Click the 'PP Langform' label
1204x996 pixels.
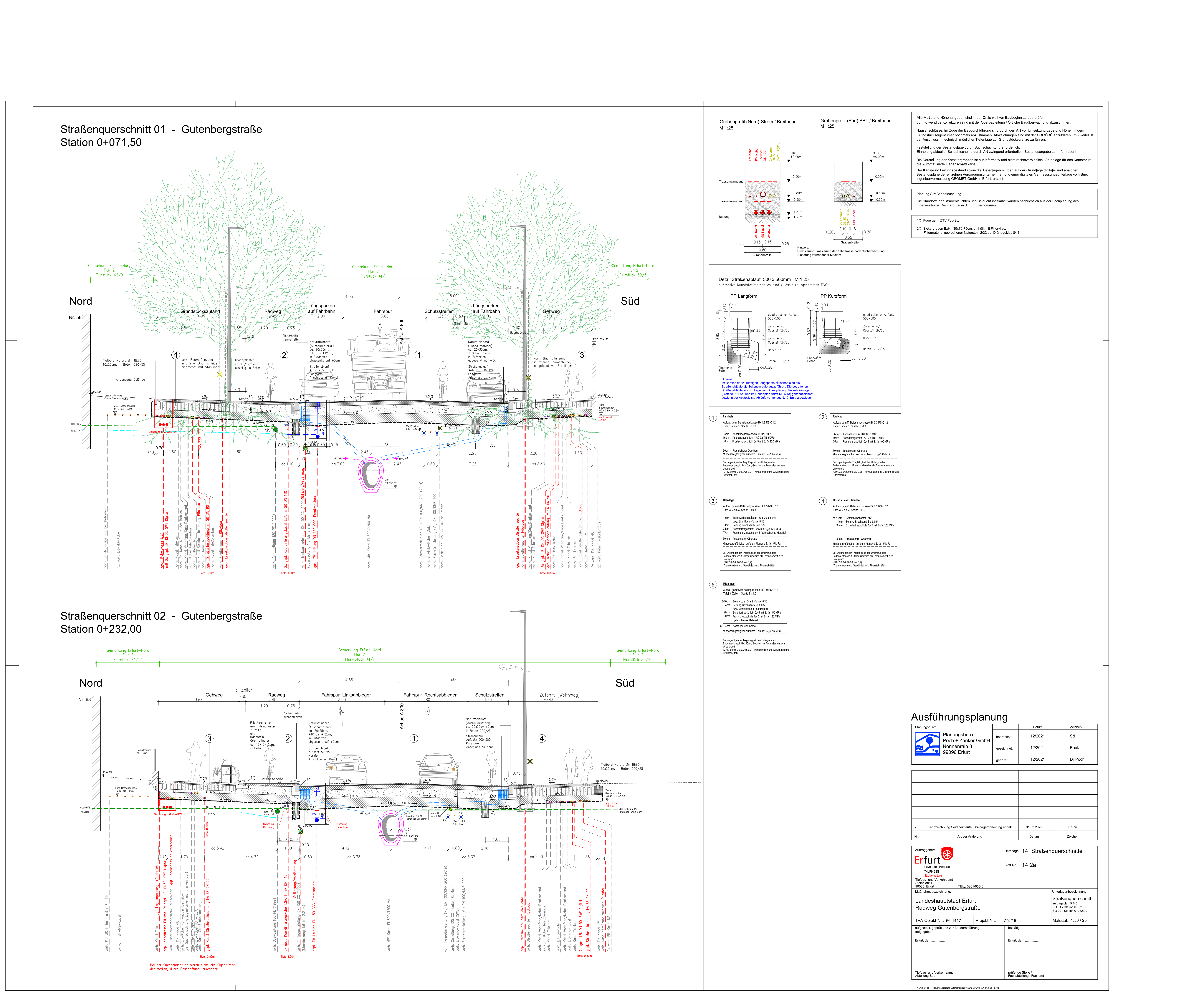click(744, 296)
